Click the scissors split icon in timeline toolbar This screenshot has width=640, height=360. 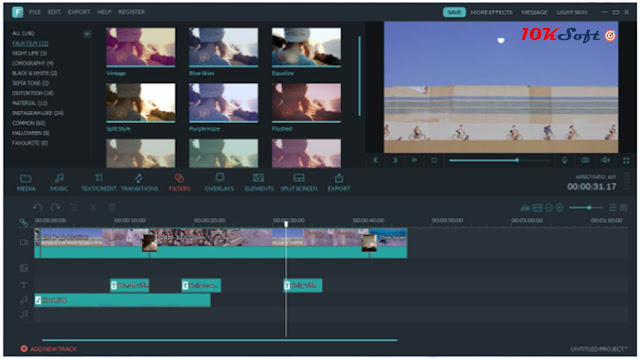pos(93,207)
